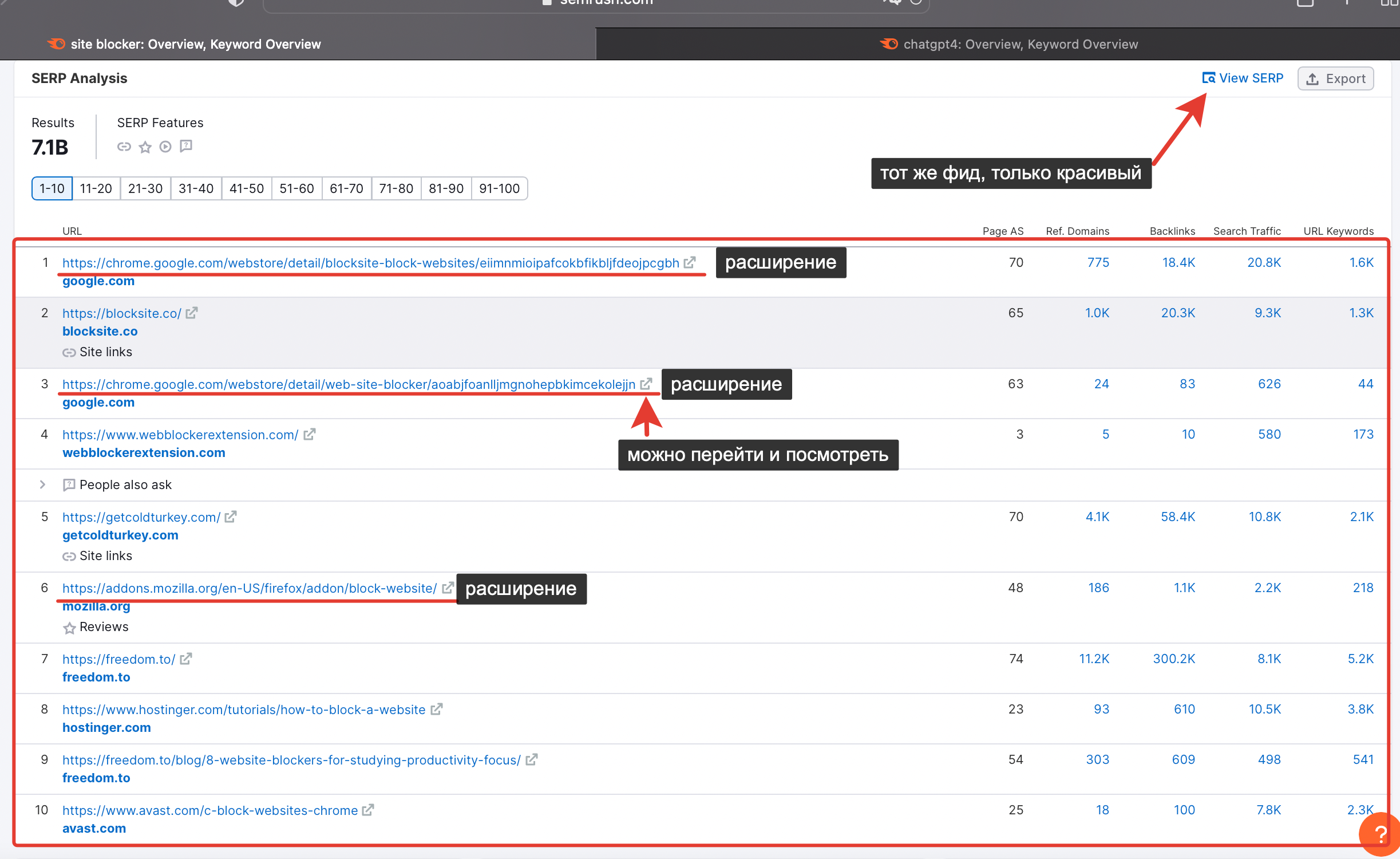Click the video play SERP feature icon
Screen dimensions: 1400x859
click(165, 147)
